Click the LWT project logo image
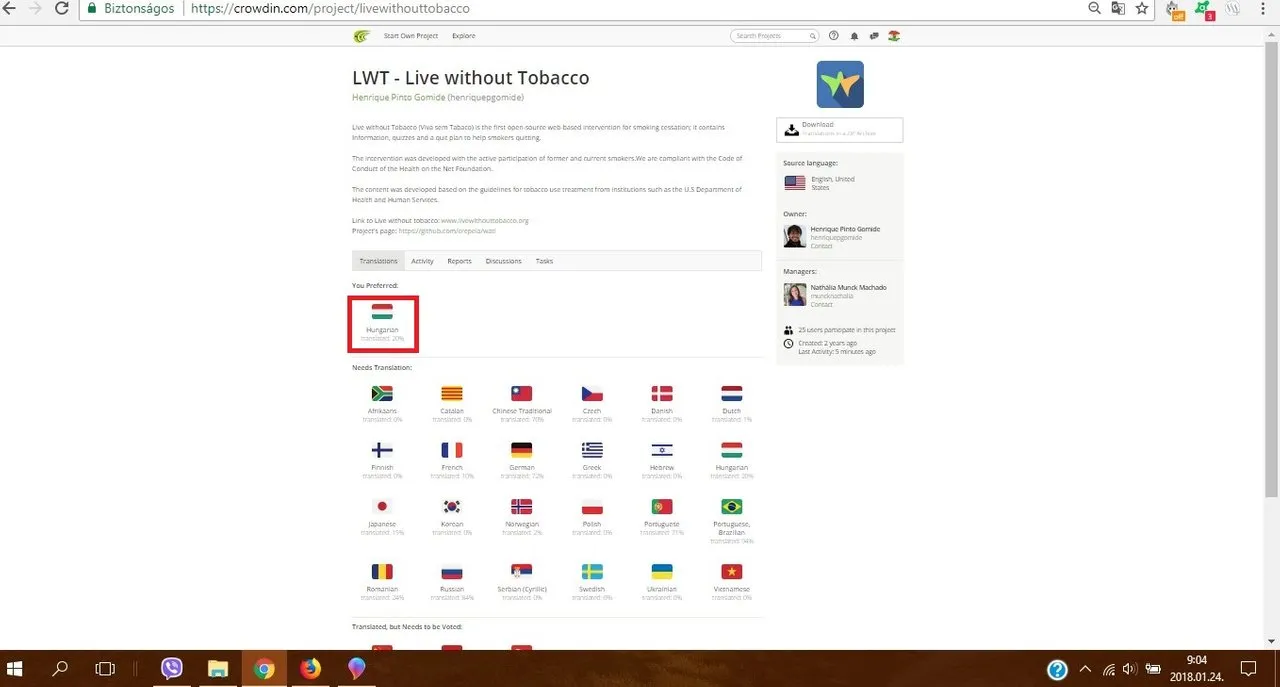 (x=840, y=84)
